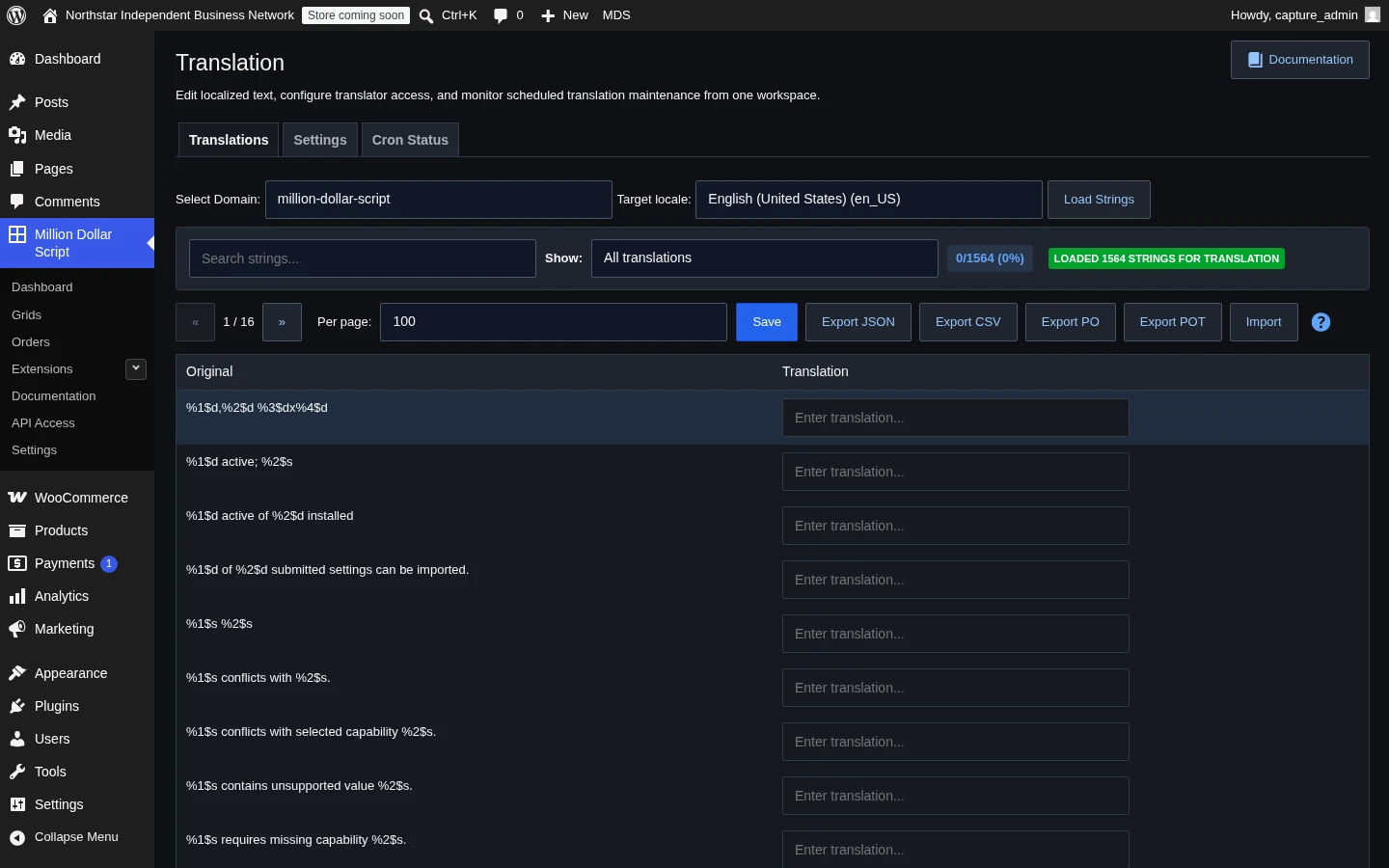Open the Select Domain dropdown

439,200
